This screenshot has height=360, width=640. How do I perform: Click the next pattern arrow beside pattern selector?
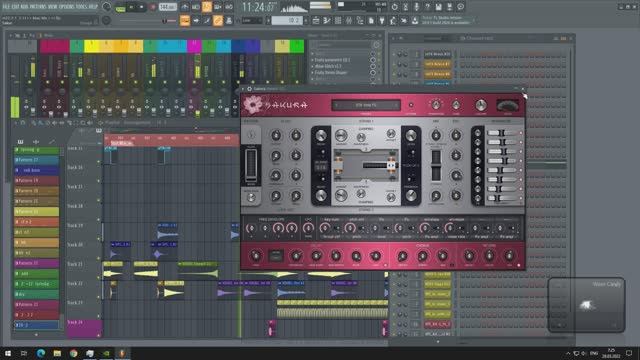(x=306, y=20)
